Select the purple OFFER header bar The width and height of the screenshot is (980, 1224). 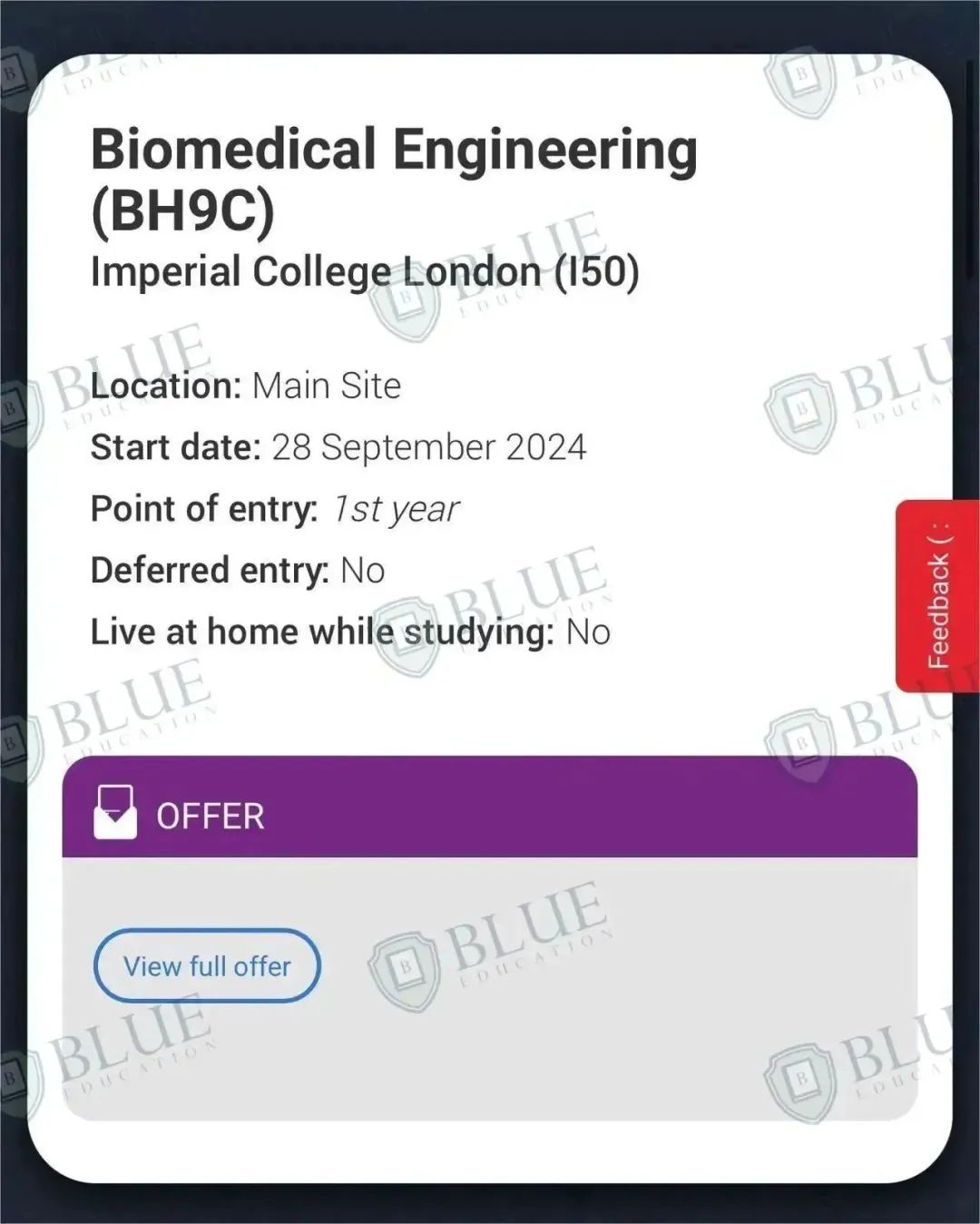[490, 807]
